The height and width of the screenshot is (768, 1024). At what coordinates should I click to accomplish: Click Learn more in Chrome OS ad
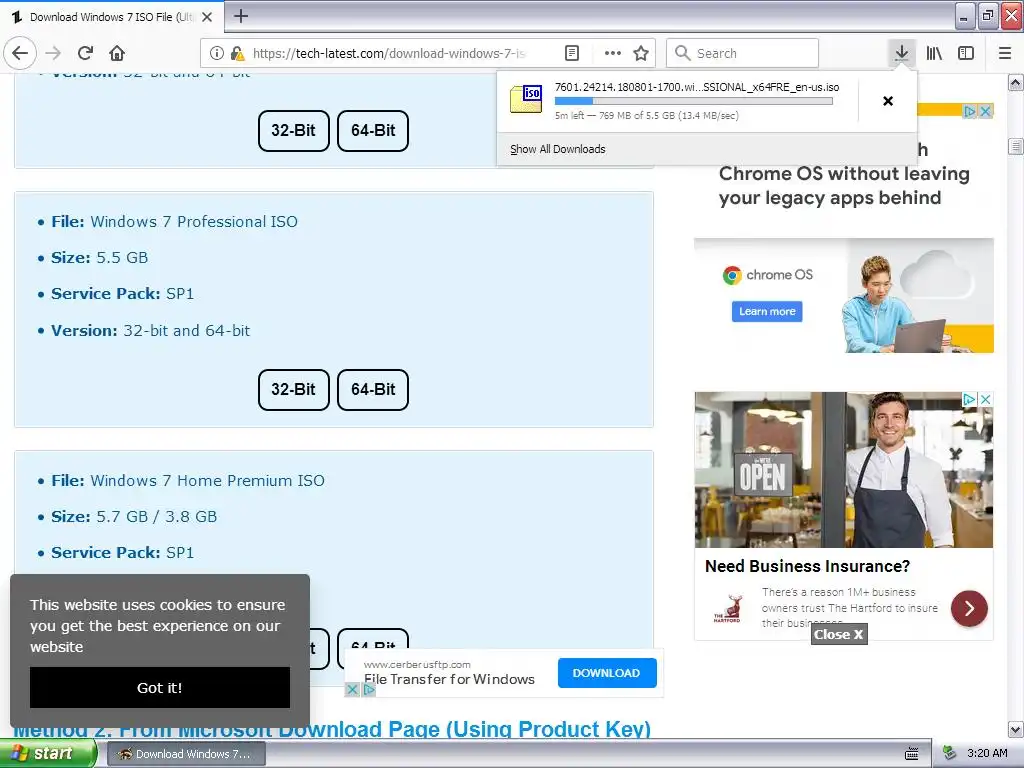click(767, 312)
